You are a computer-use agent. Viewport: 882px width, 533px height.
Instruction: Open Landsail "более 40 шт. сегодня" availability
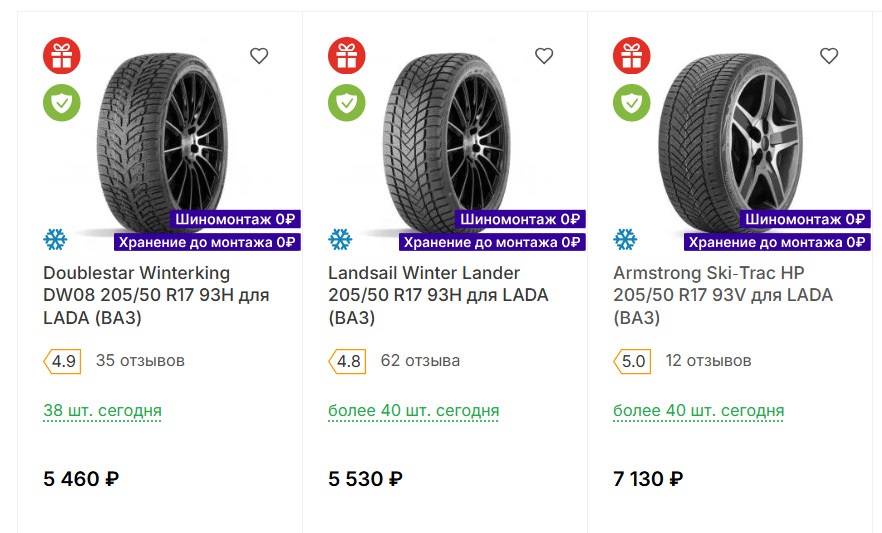click(413, 411)
